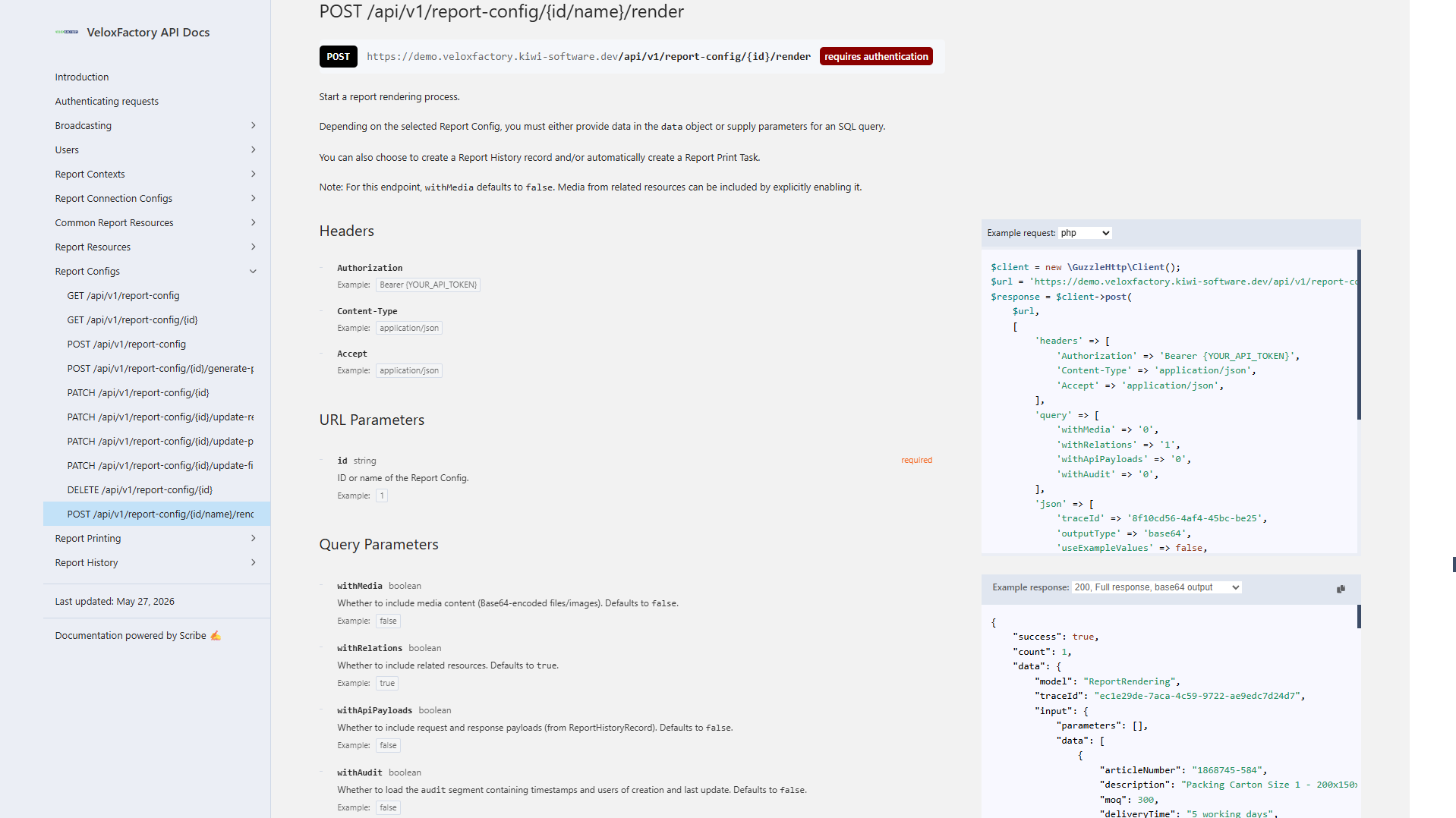Select GET /api/v1/report-config/{id} endpoint
Viewport: 1456px width, 818px height.
tap(133, 319)
